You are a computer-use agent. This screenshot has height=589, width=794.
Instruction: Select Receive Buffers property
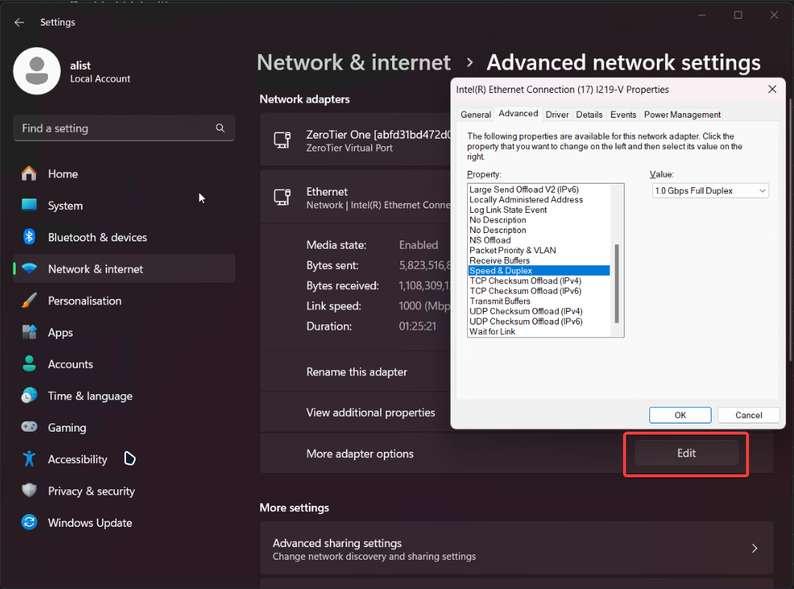[x=499, y=260]
